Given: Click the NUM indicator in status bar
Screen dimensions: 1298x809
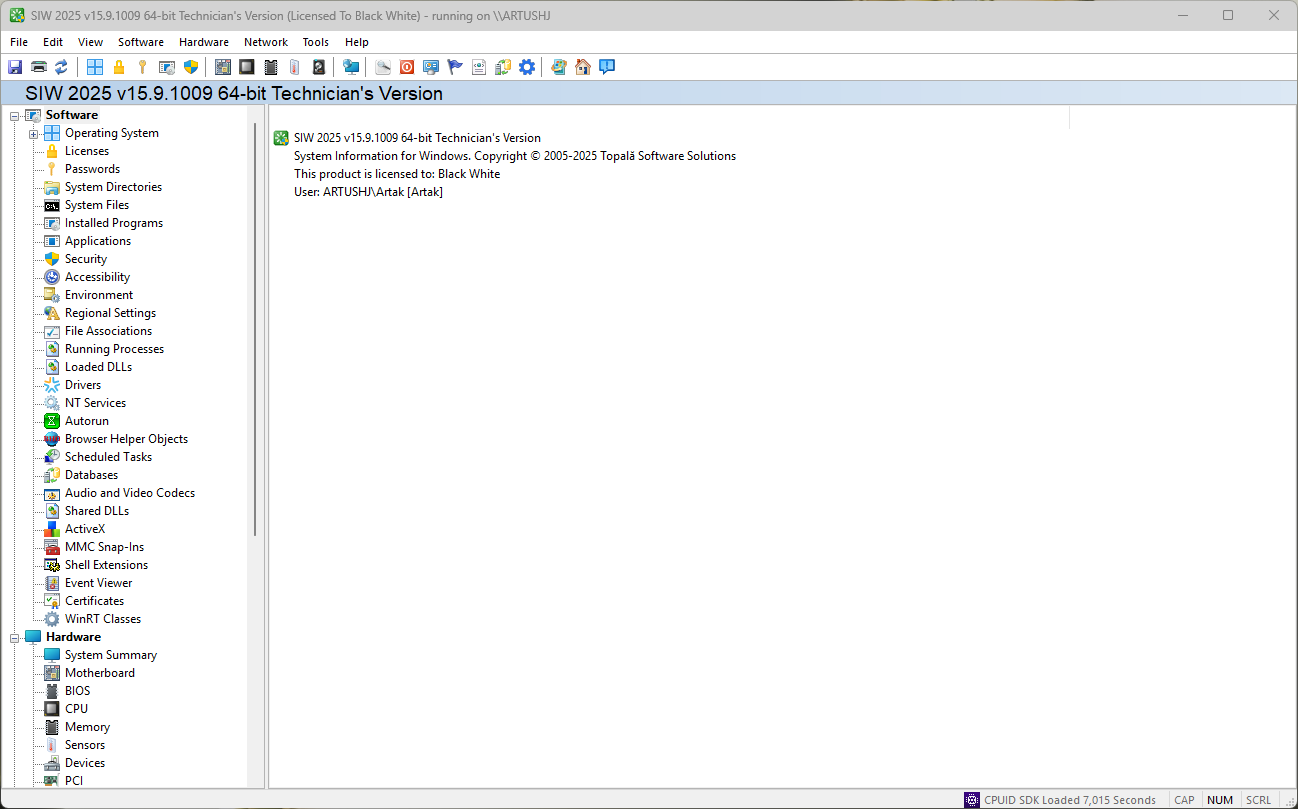Looking at the screenshot, I should (x=1219, y=800).
